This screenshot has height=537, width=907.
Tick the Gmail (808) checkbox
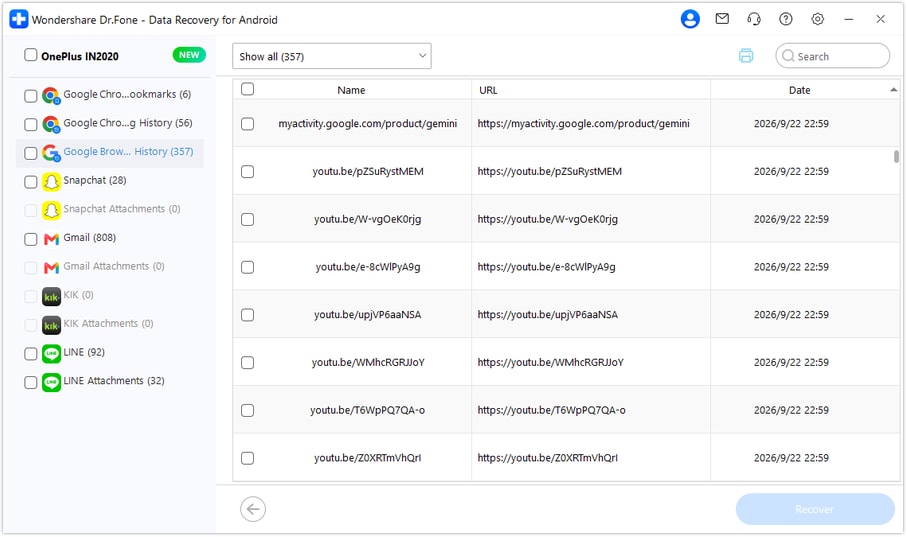pos(31,238)
